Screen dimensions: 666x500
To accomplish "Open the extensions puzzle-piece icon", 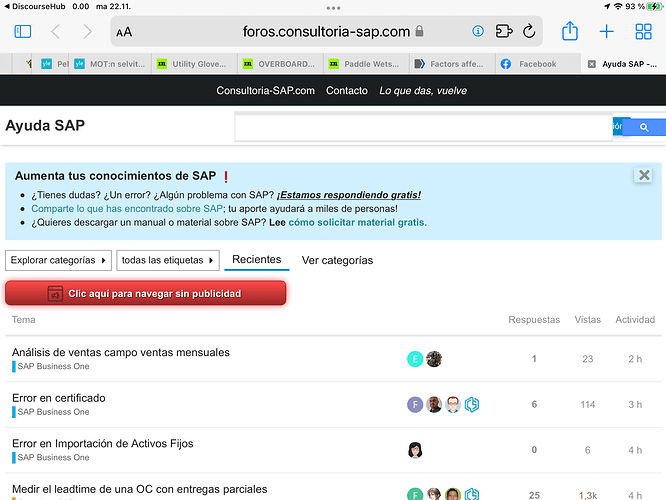I will tap(504, 31).
